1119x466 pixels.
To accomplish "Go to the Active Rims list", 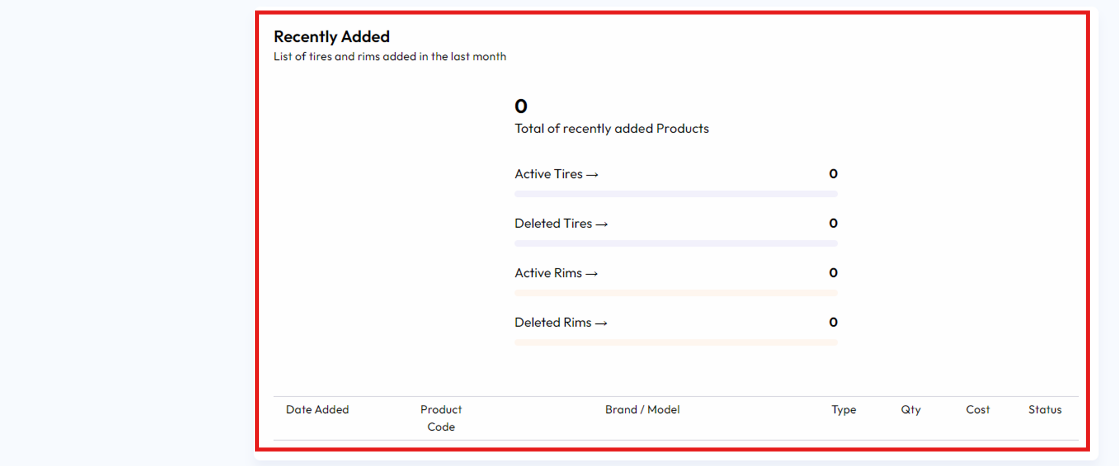I will click(556, 273).
